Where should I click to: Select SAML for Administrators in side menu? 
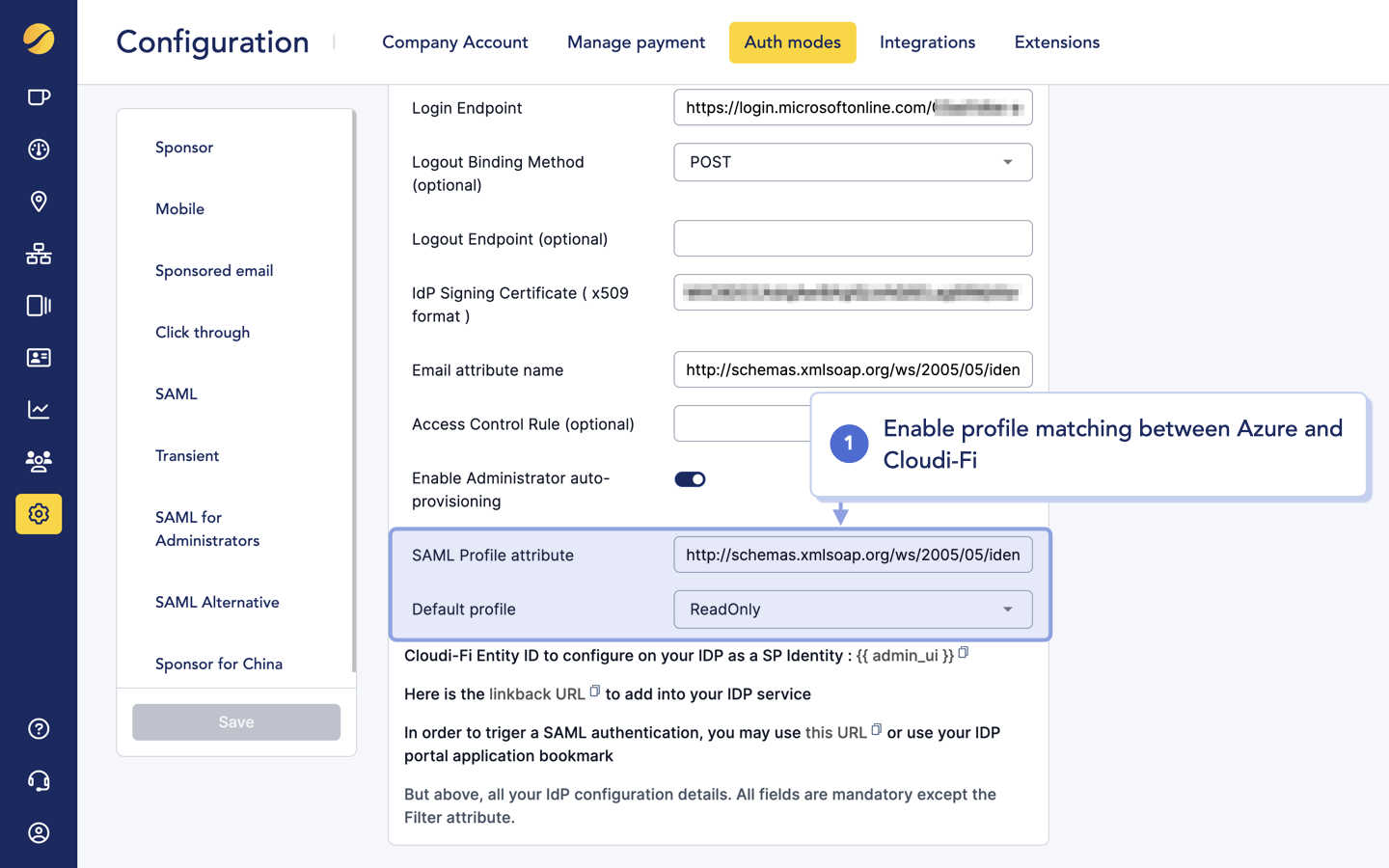[207, 529]
